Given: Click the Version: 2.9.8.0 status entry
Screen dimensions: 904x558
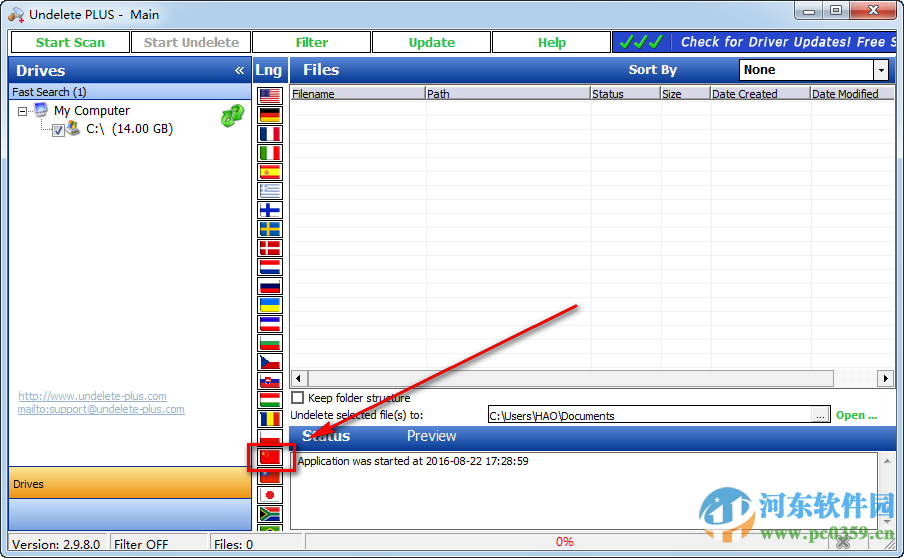Looking at the screenshot, I should pos(58,544).
